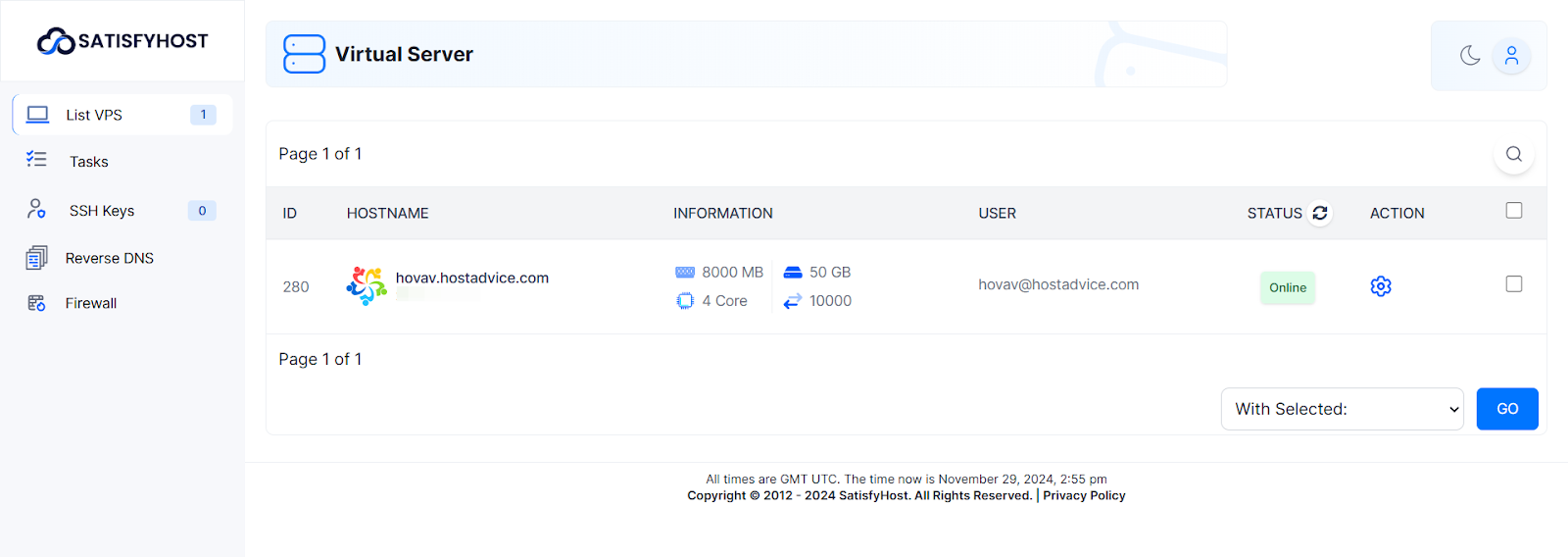Expand the With Selected dropdown
This screenshot has height=557, width=1568.
(x=1343, y=409)
